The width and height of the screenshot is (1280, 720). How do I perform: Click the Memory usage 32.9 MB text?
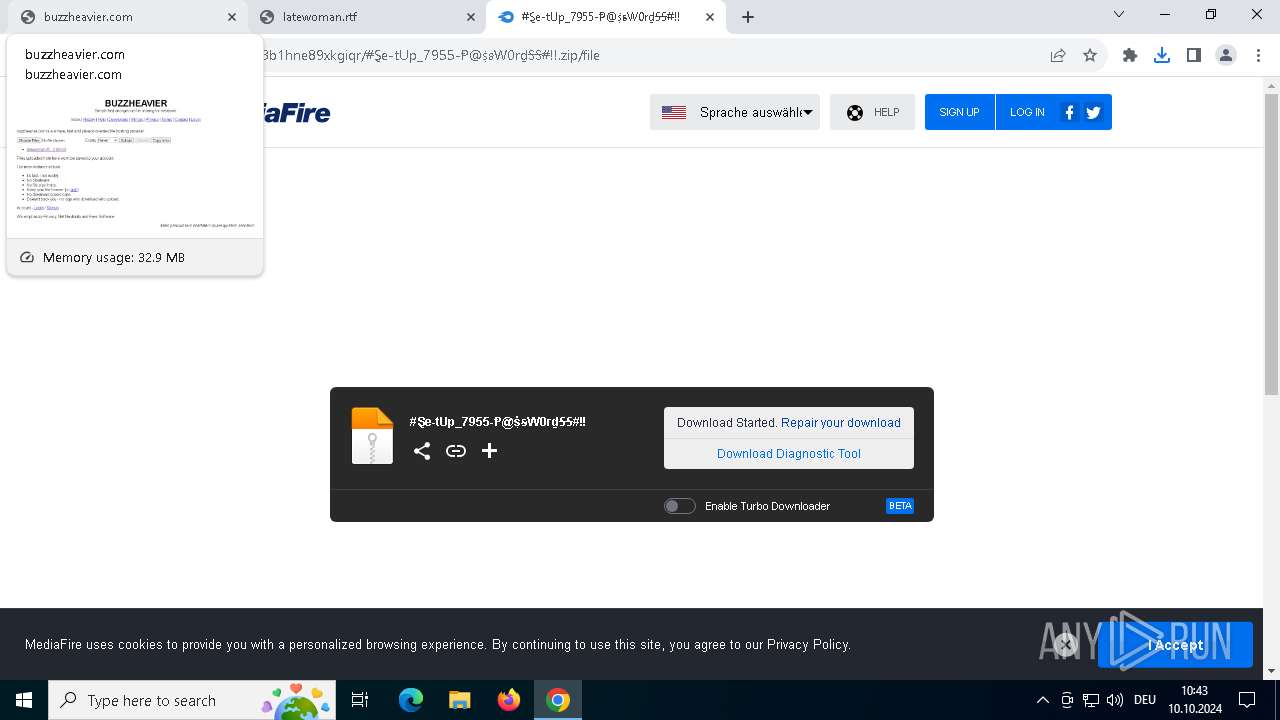pos(114,257)
